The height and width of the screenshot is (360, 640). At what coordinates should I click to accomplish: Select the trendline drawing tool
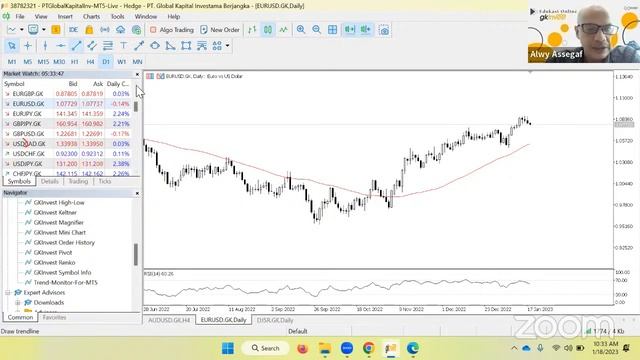pyautogui.click(x=76, y=46)
